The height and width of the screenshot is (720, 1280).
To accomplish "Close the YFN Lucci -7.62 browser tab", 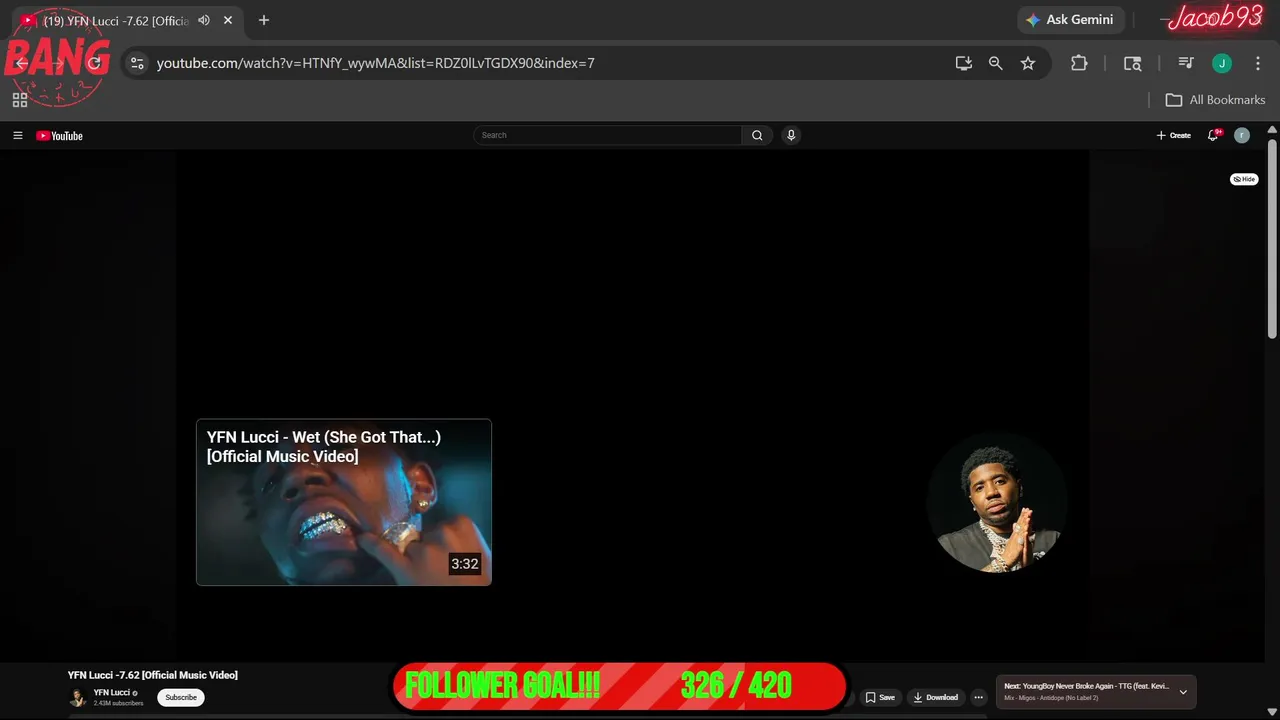I will 228,20.
